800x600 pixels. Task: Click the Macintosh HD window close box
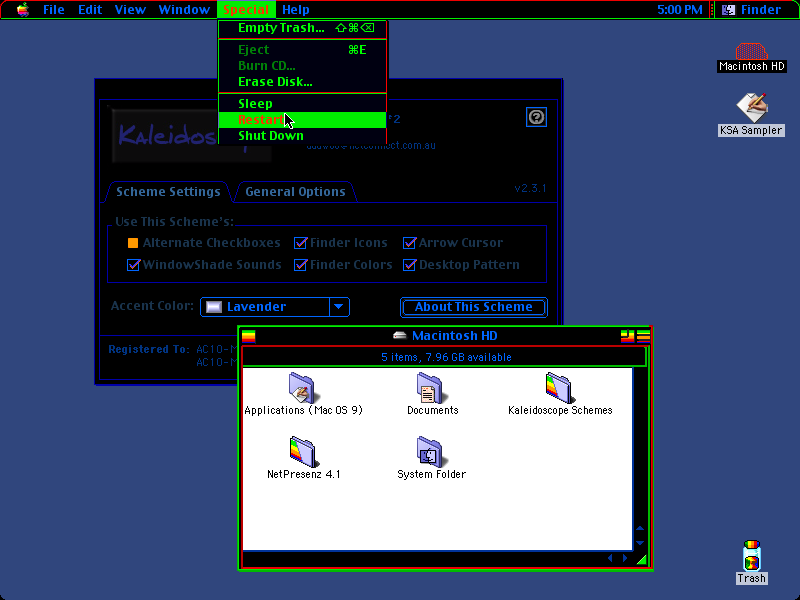click(x=248, y=336)
